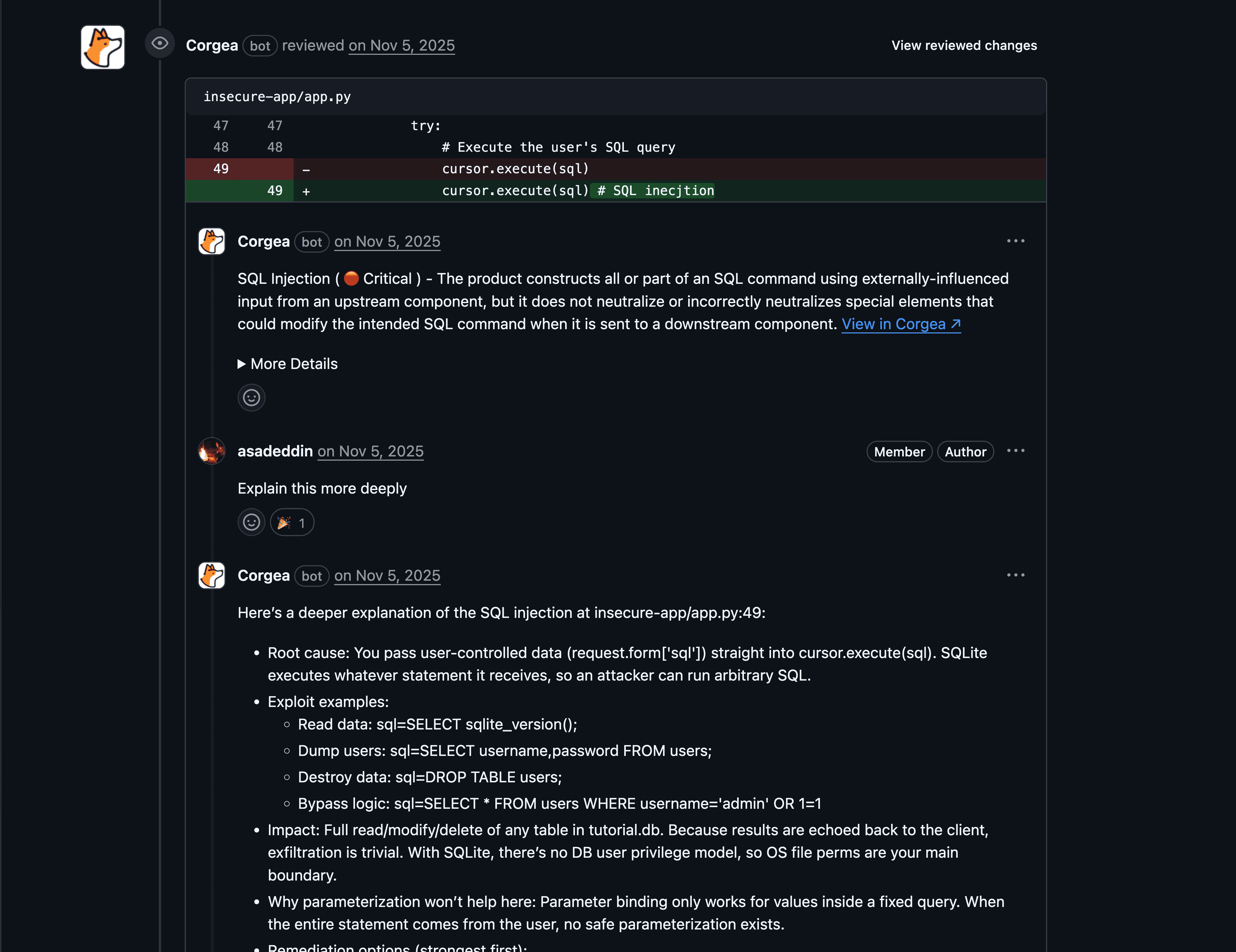Open the options menu on deeper explanation comment
This screenshot has width=1236, height=952.
point(1016,575)
